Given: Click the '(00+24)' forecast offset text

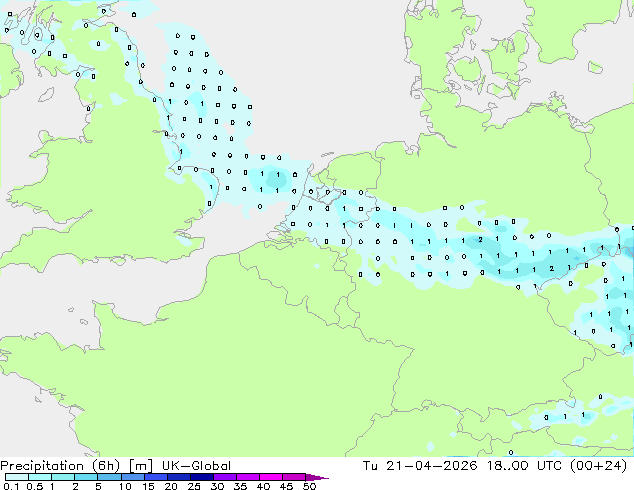Looking at the screenshot, I should click(x=599, y=466).
